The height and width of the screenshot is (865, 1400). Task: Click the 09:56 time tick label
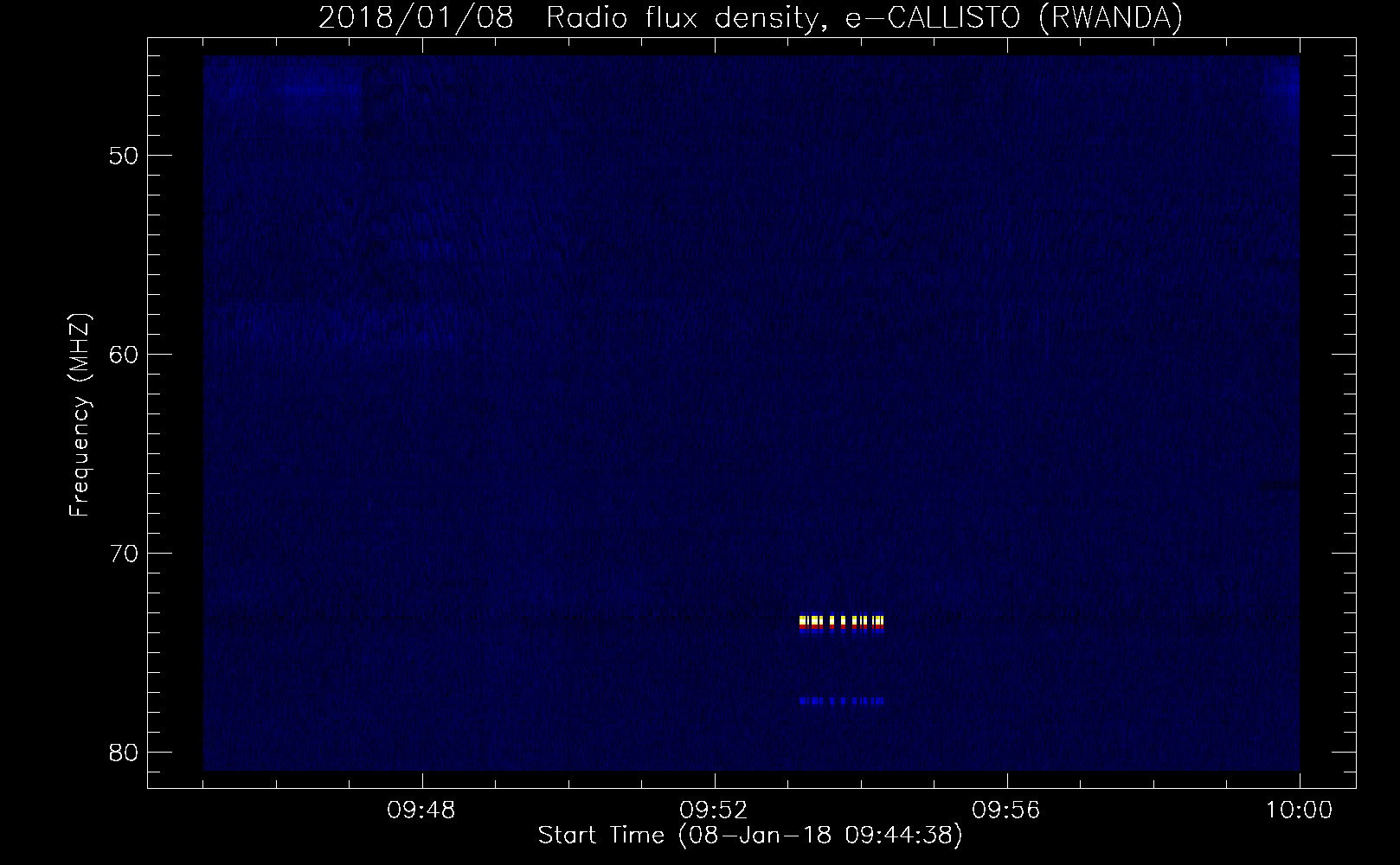point(1006,811)
